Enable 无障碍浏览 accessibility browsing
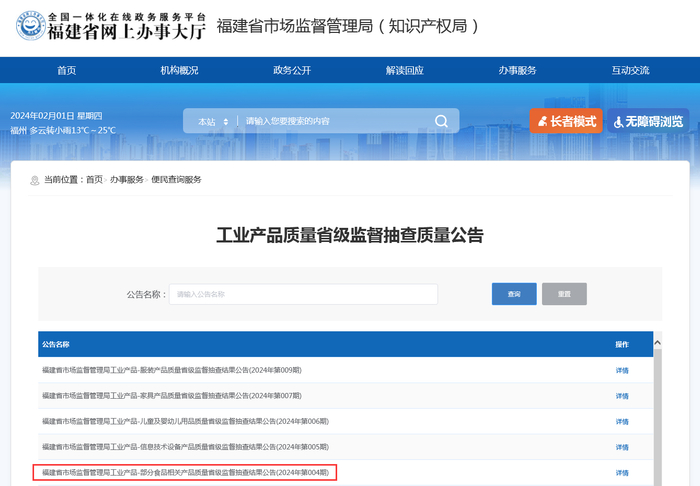 (x=648, y=121)
